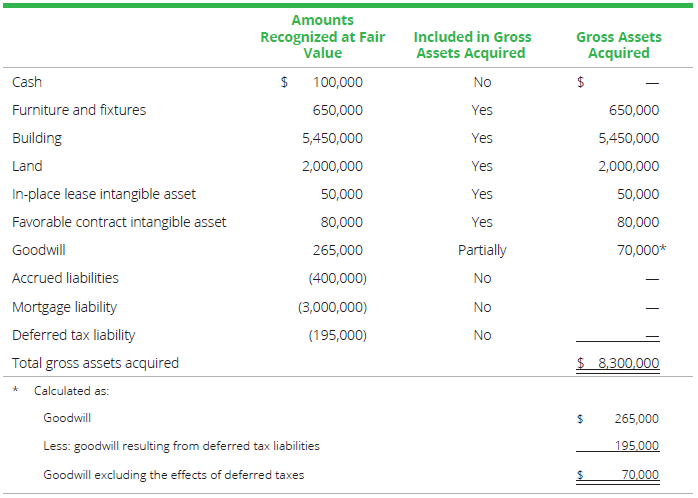Click the Amounts Recognized at Fair Value header

click(x=322, y=36)
